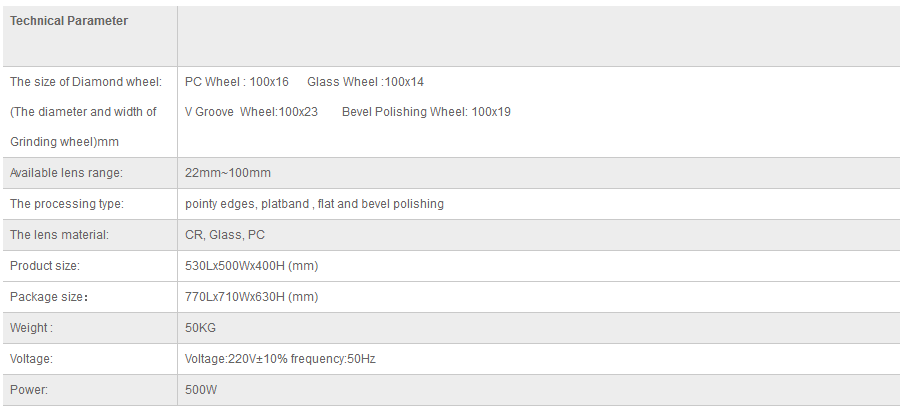Click The lens material label
This screenshot has width=900, height=410.
point(59,235)
